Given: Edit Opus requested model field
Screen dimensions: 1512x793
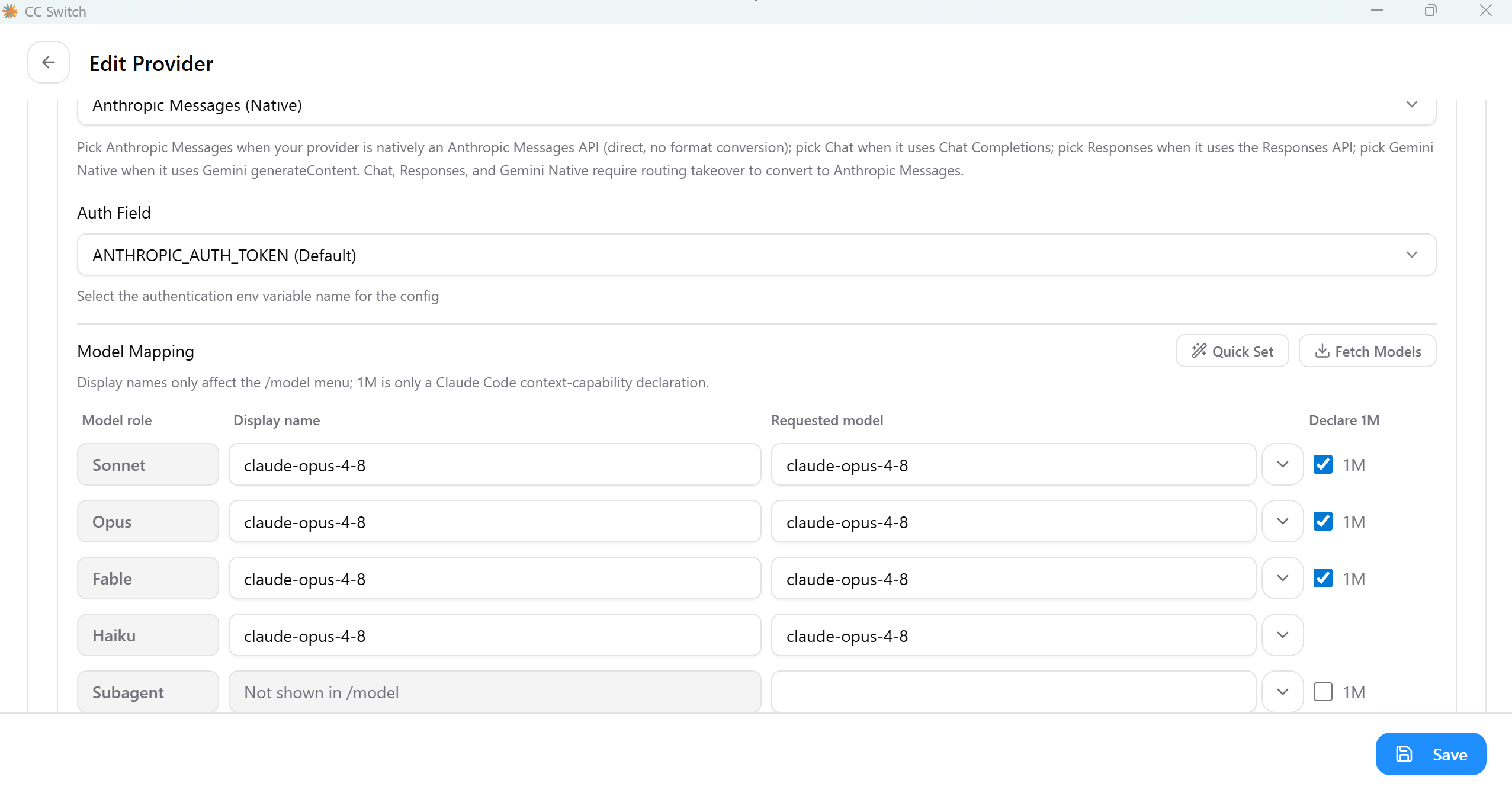Looking at the screenshot, I should tap(1013, 522).
